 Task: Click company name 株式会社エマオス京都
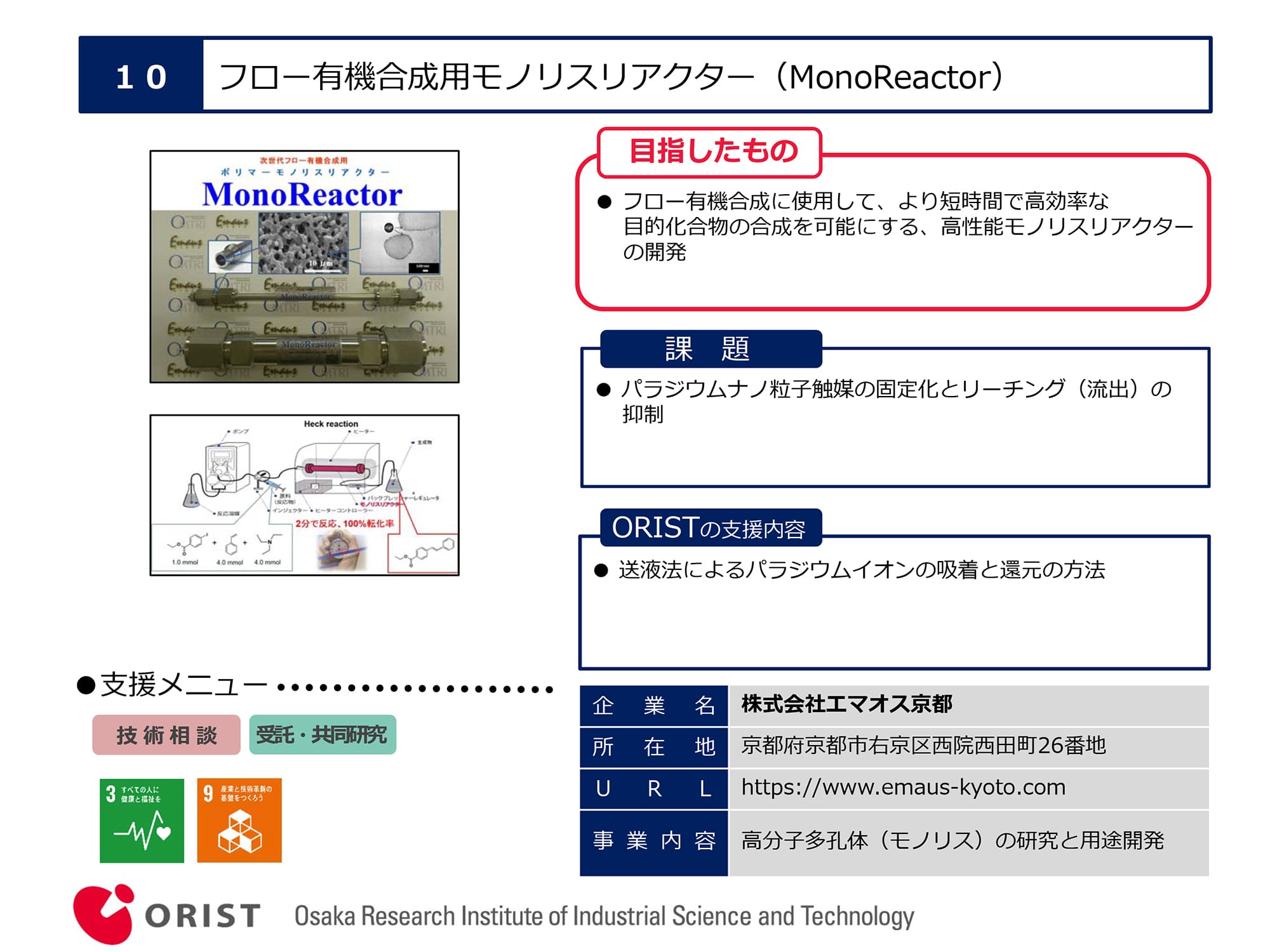click(846, 704)
